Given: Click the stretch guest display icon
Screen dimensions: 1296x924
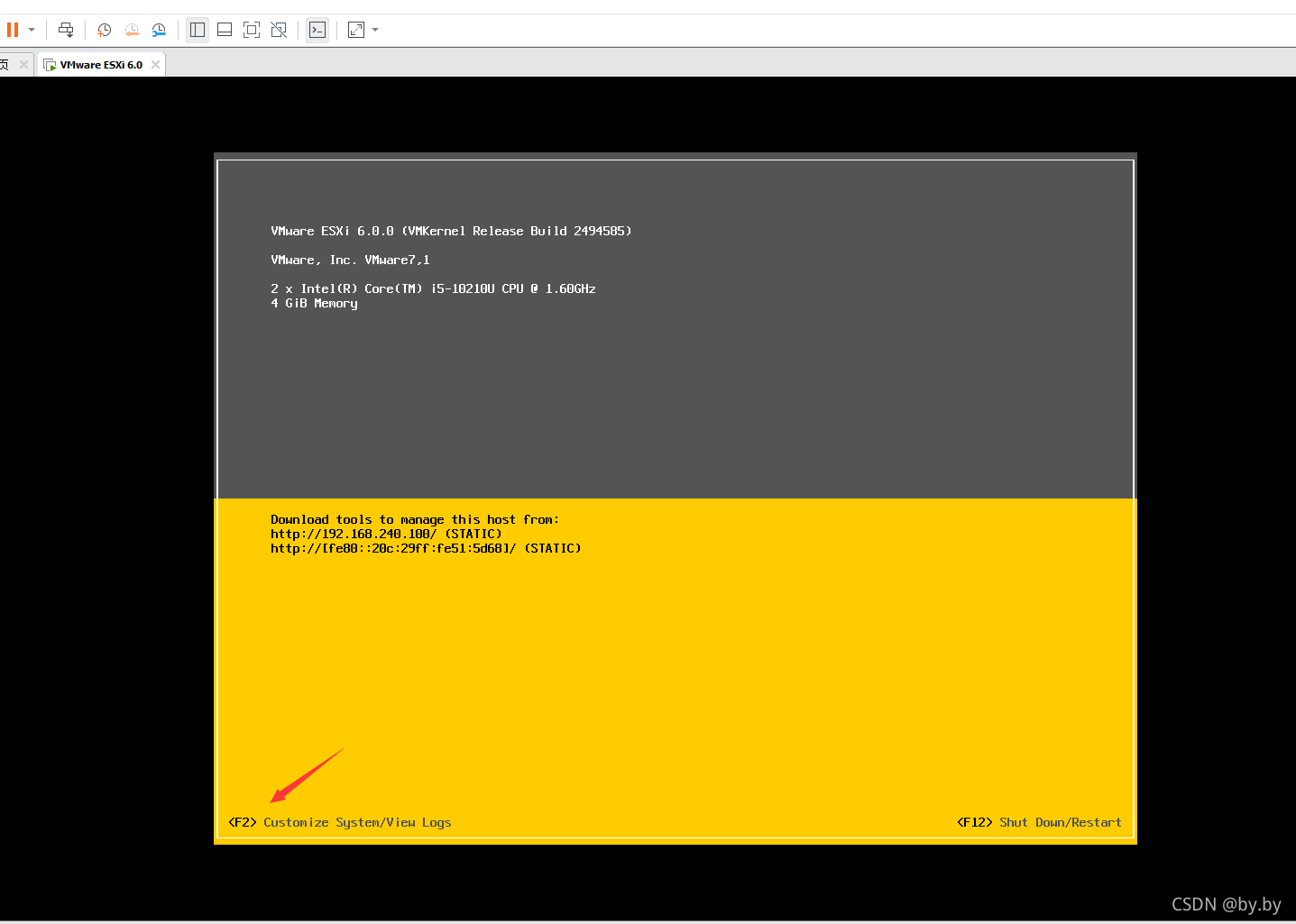Looking at the screenshot, I should click(x=356, y=30).
